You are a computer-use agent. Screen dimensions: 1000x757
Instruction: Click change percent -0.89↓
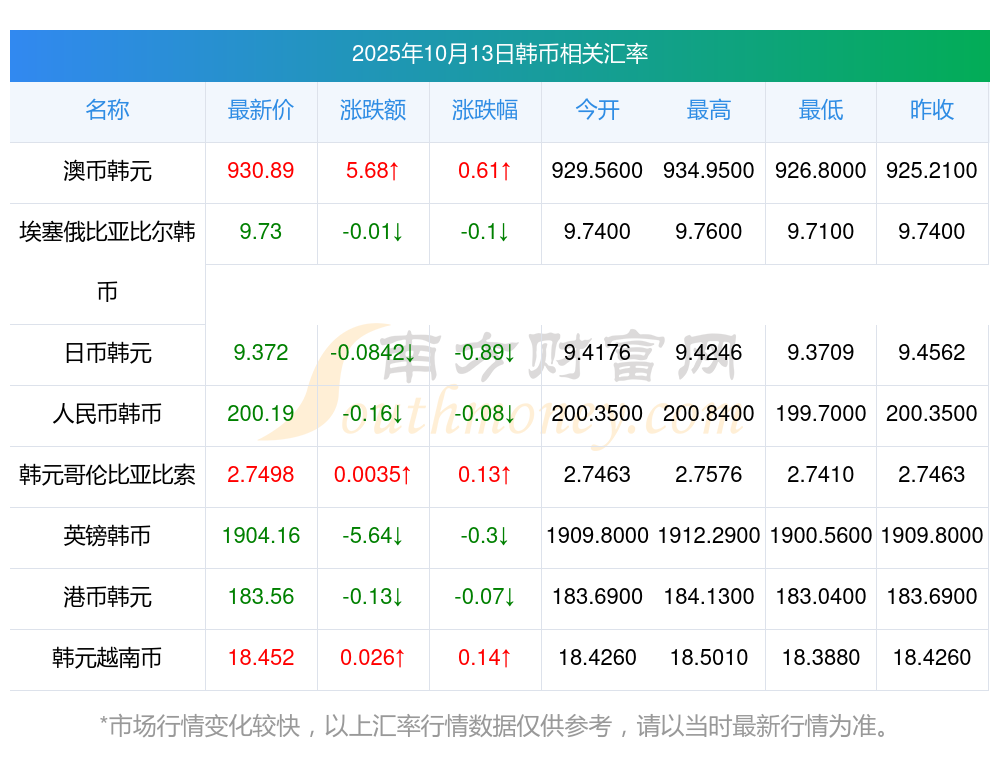coord(485,353)
